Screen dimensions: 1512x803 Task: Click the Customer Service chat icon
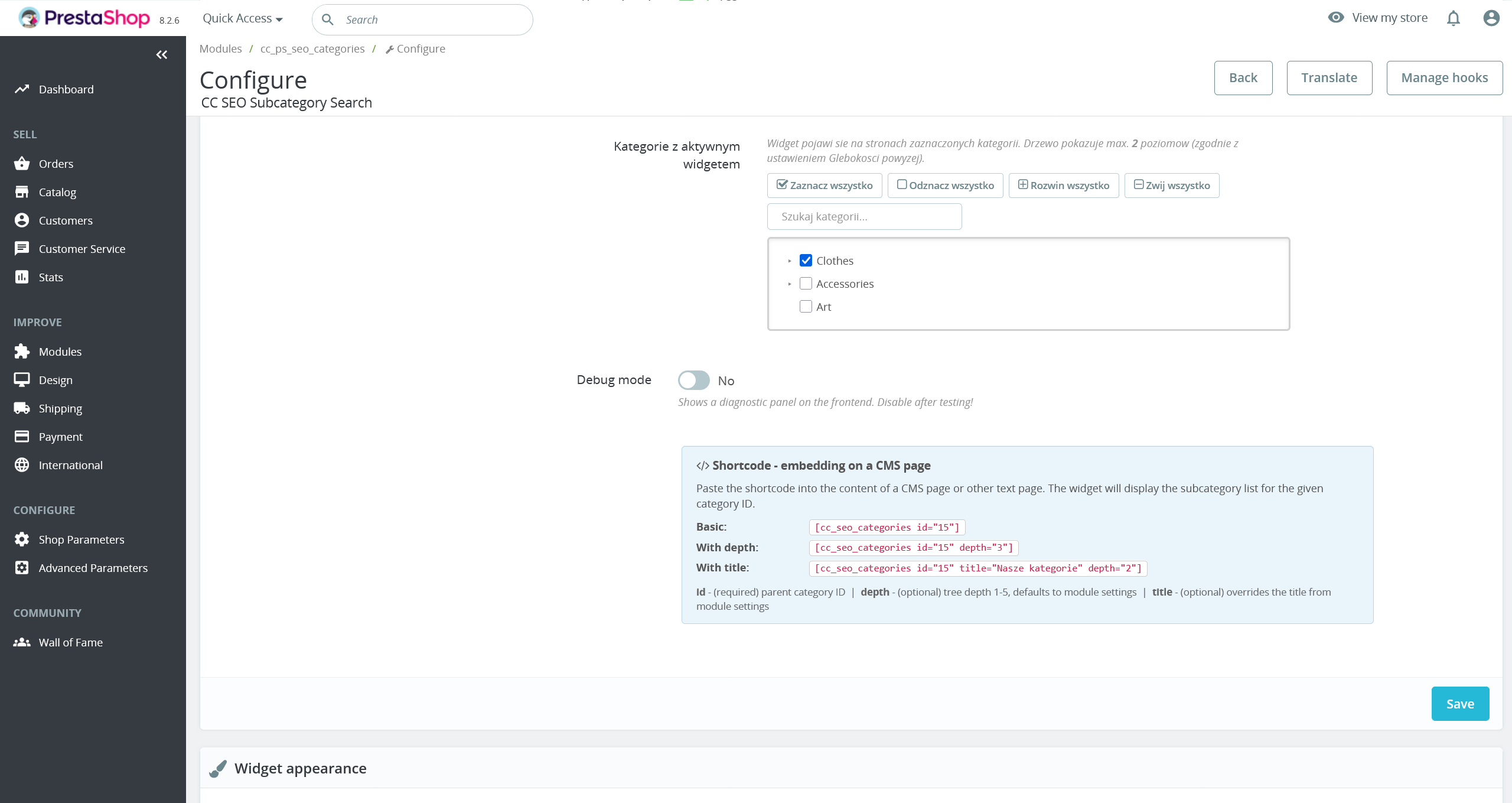[22, 249]
